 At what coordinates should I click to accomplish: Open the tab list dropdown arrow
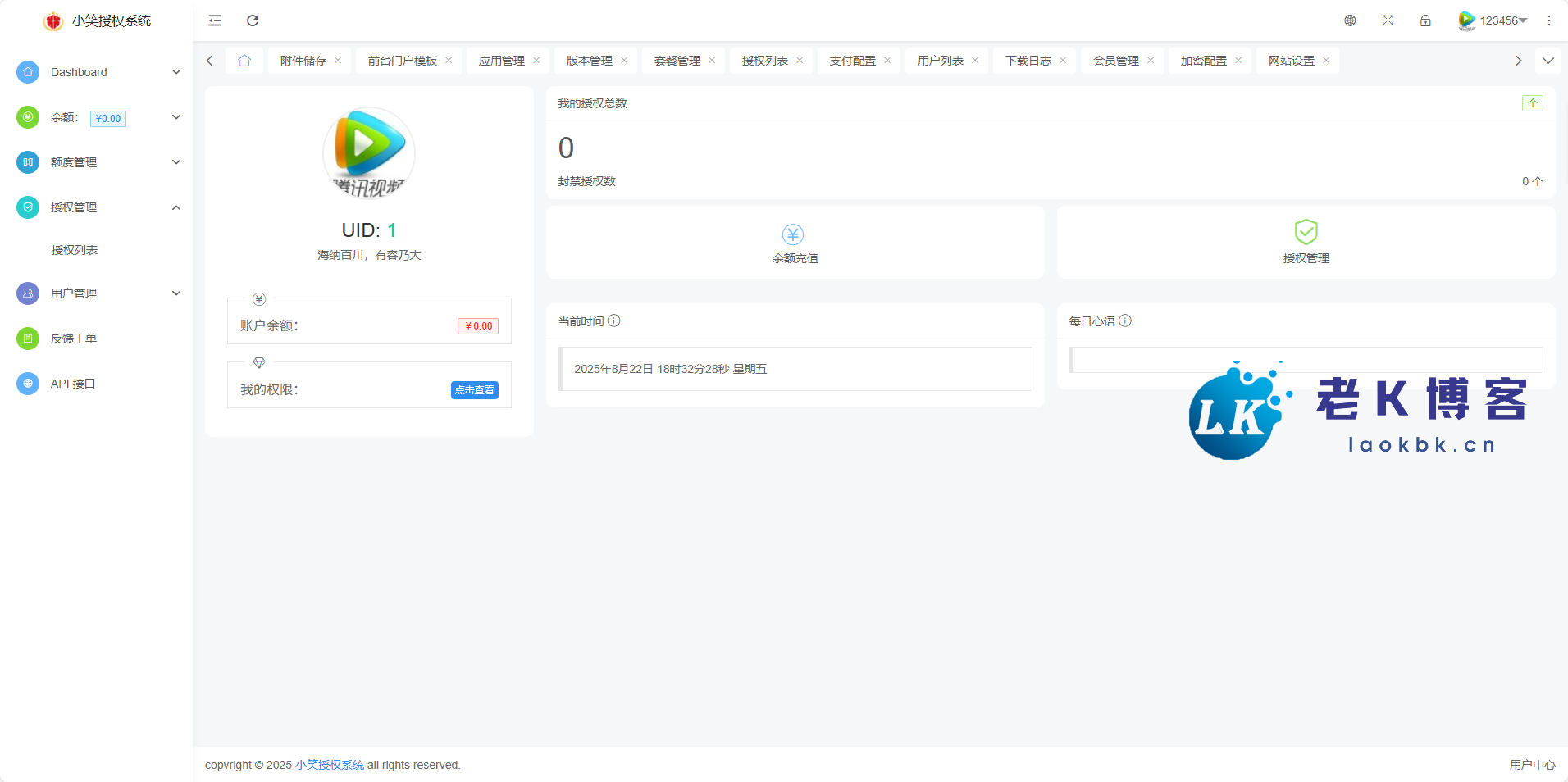coord(1547,61)
